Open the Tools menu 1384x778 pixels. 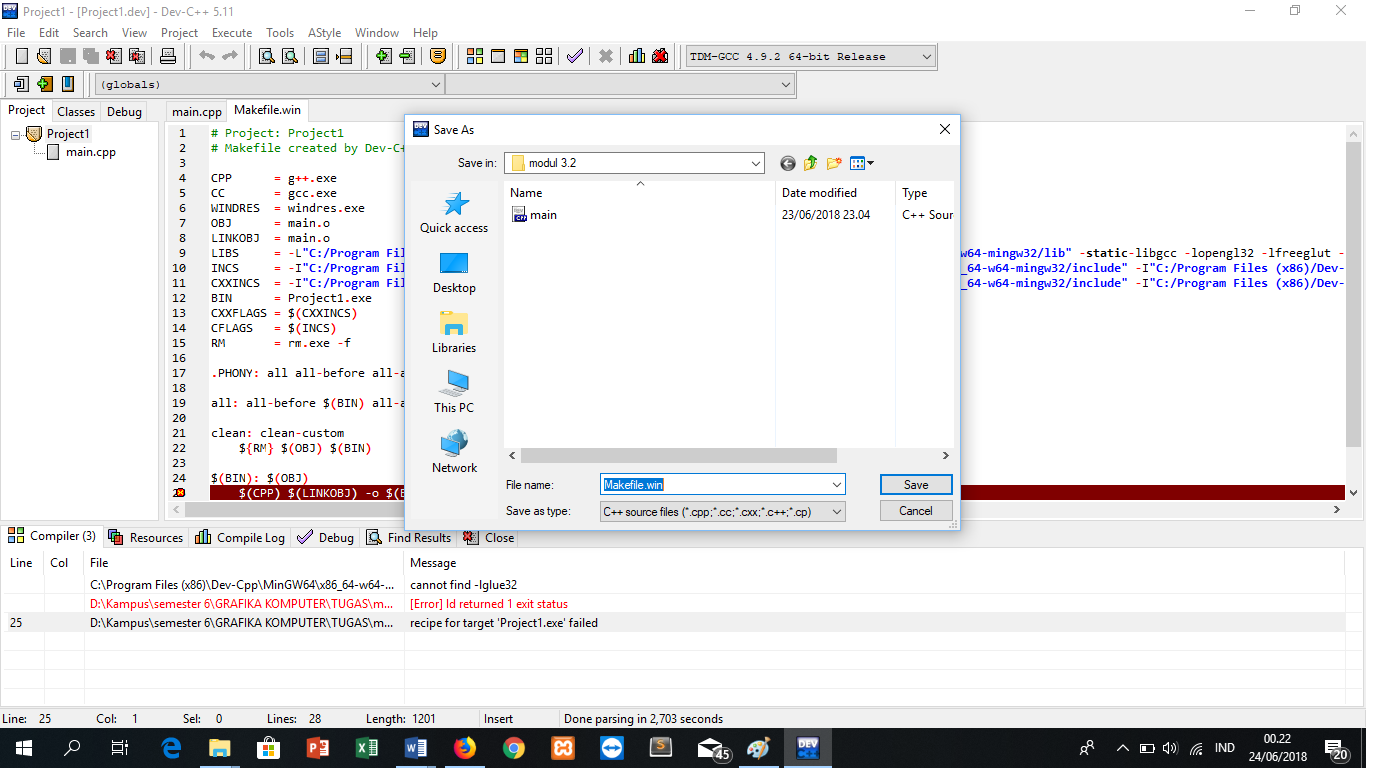click(x=280, y=33)
